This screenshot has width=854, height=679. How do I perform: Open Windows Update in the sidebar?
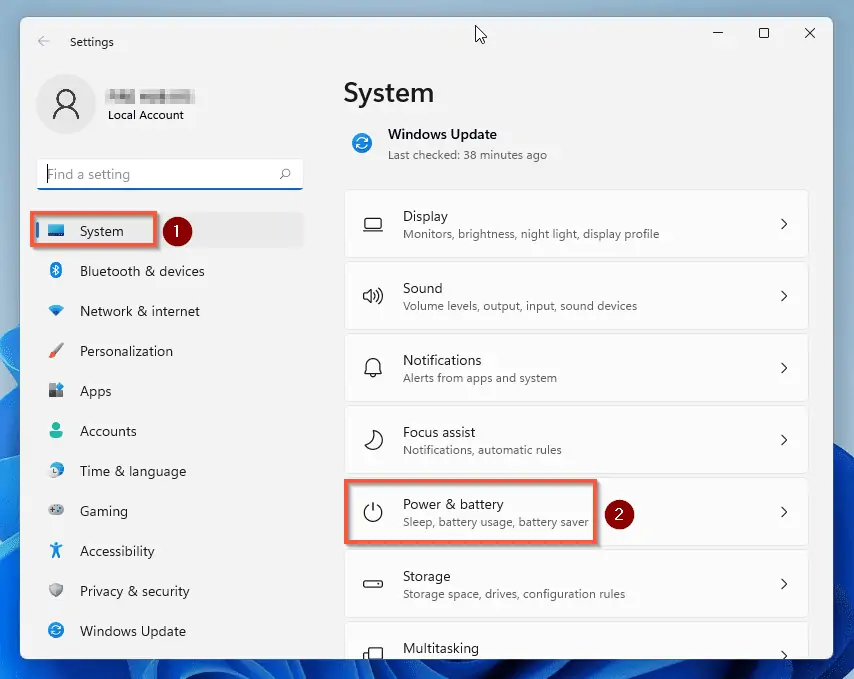click(133, 631)
